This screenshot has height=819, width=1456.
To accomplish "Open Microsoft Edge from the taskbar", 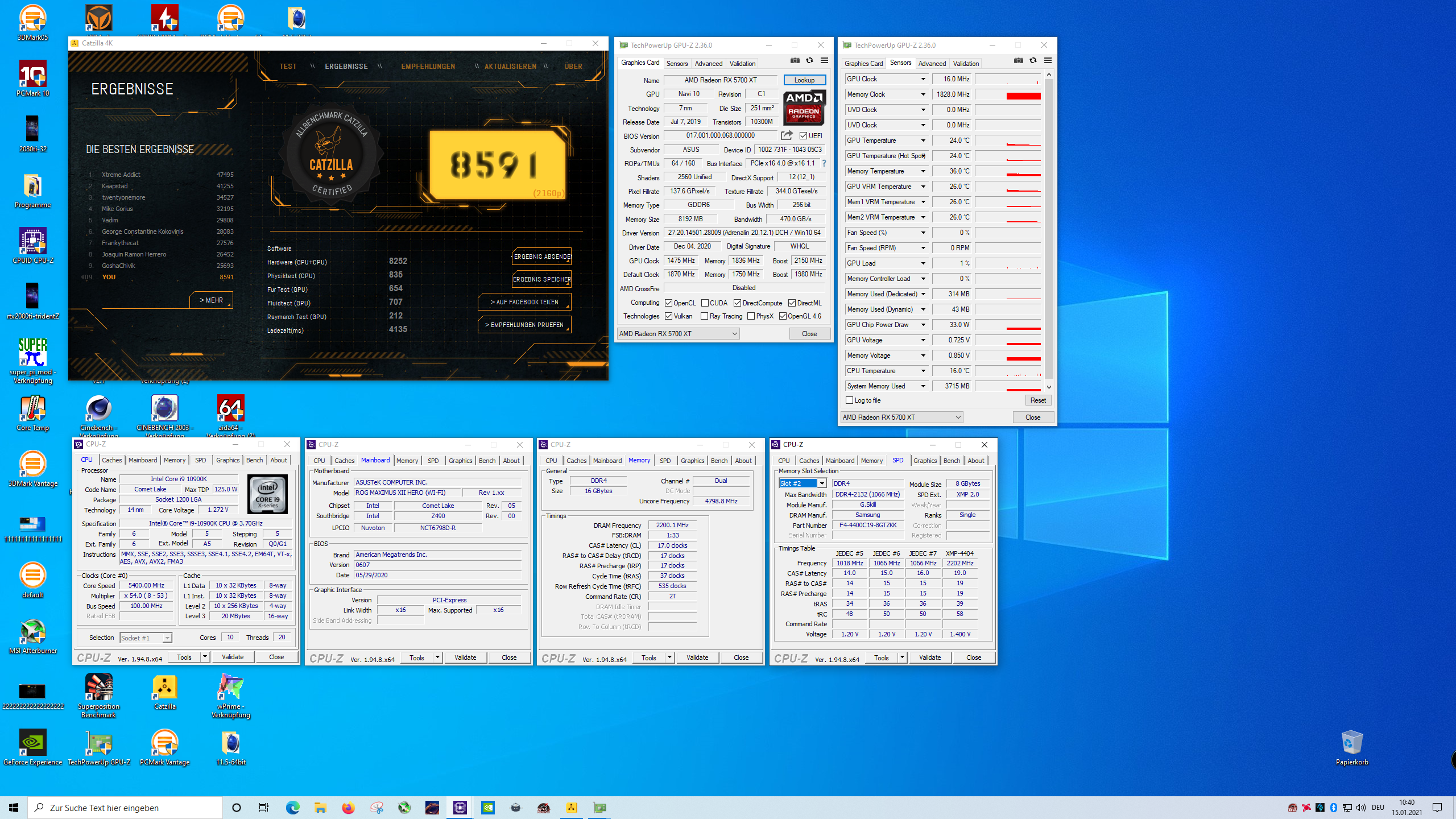I will point(292,808).
